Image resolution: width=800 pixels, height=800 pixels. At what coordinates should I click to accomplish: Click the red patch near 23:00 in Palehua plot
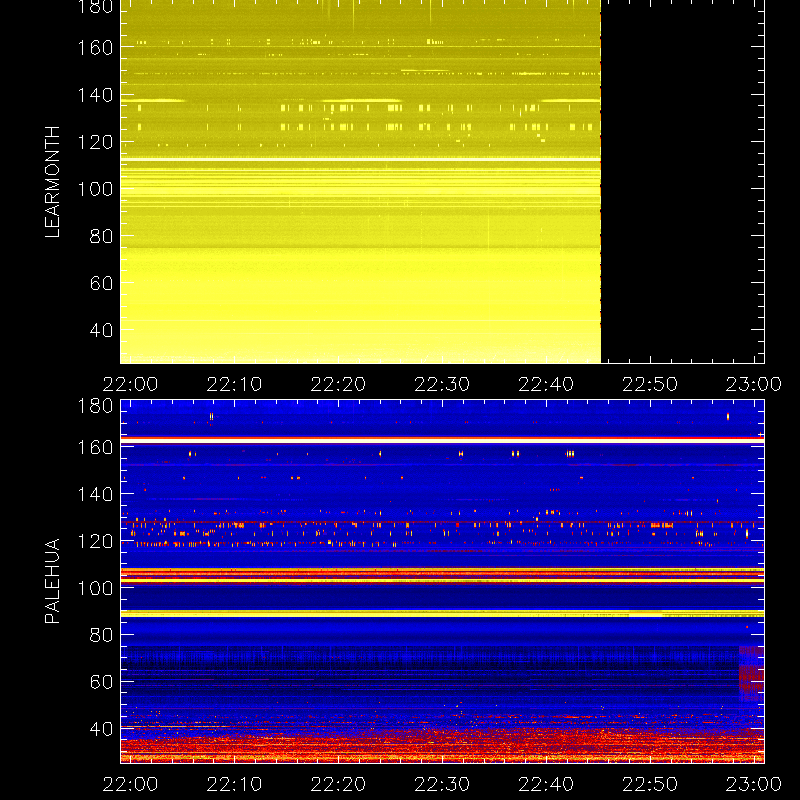click(751, 675)
